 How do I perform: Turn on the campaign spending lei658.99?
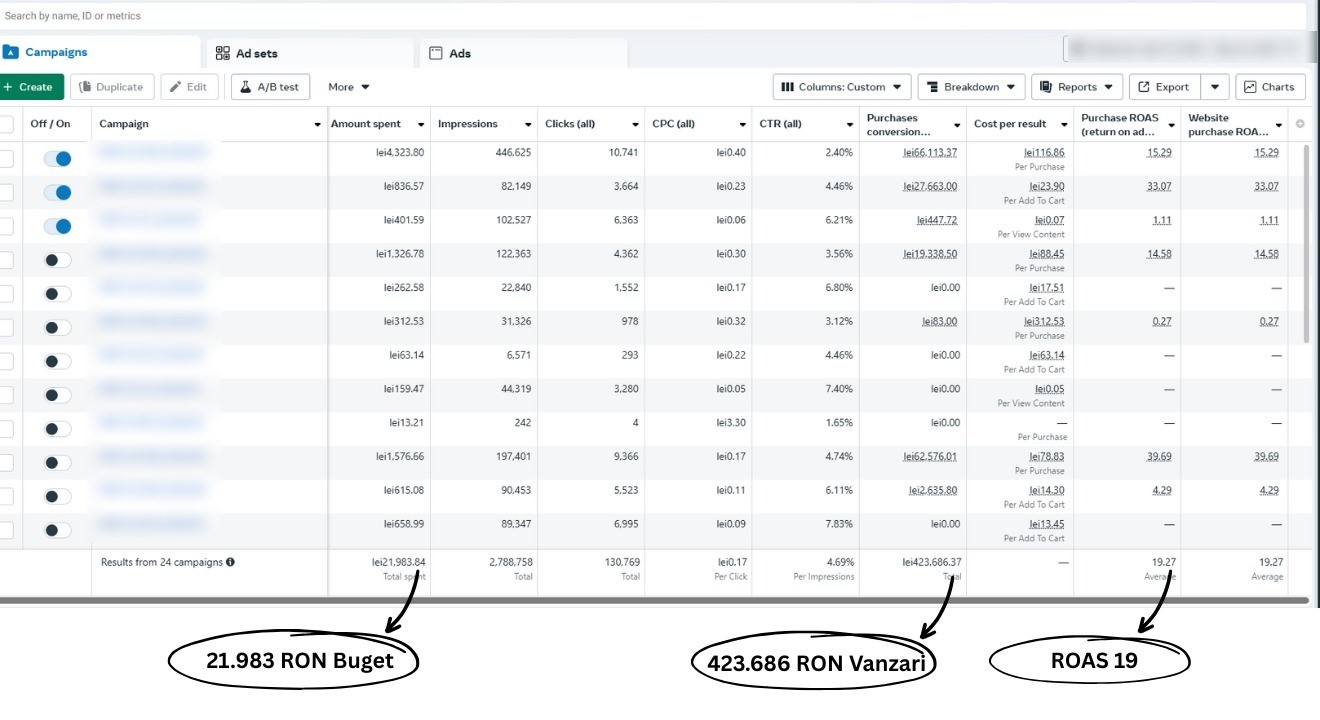point(58,530)
